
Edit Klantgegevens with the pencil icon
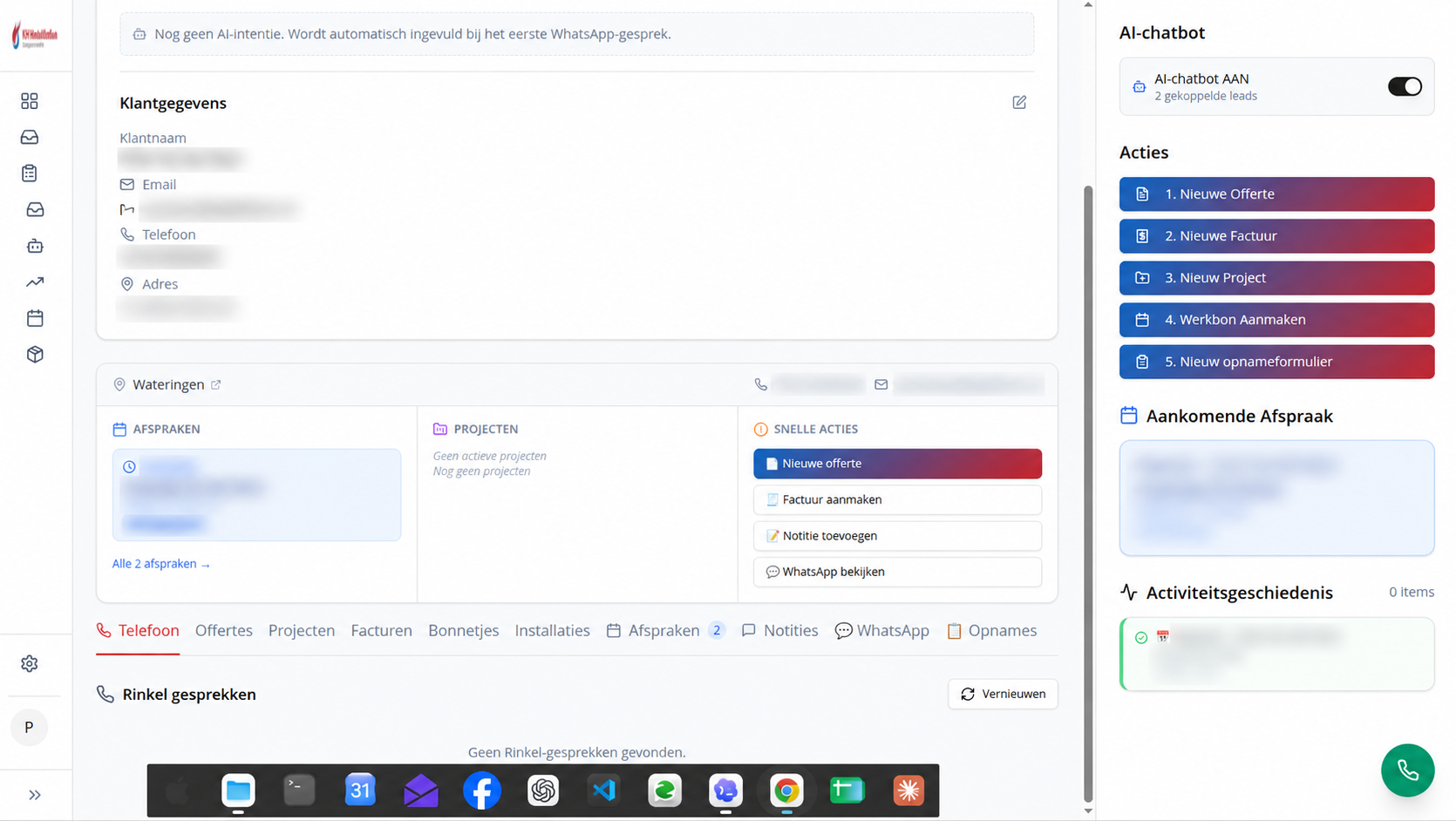[x=1019, y=103]
